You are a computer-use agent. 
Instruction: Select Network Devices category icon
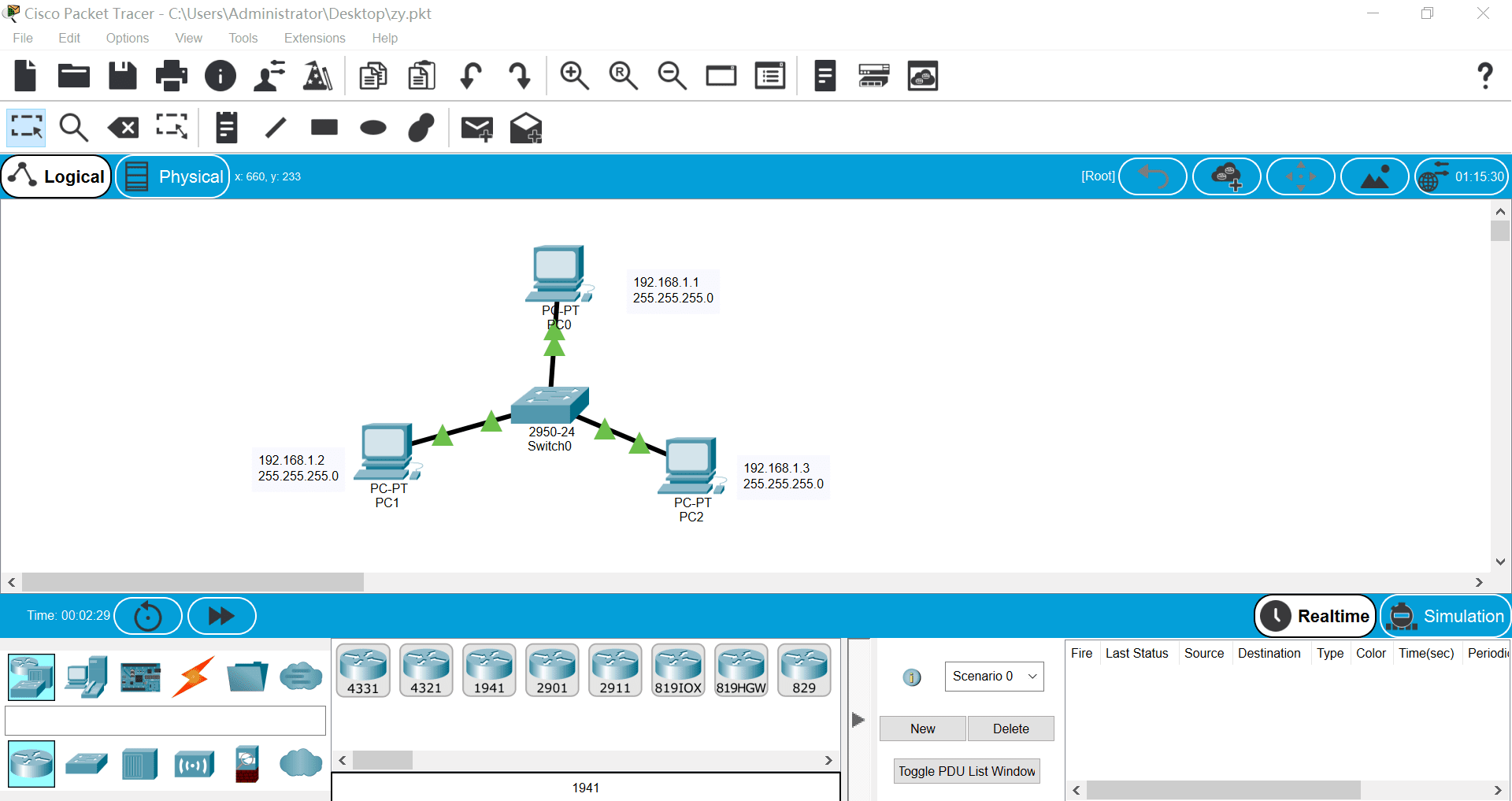pyautogui.click(x=31, y=677)
